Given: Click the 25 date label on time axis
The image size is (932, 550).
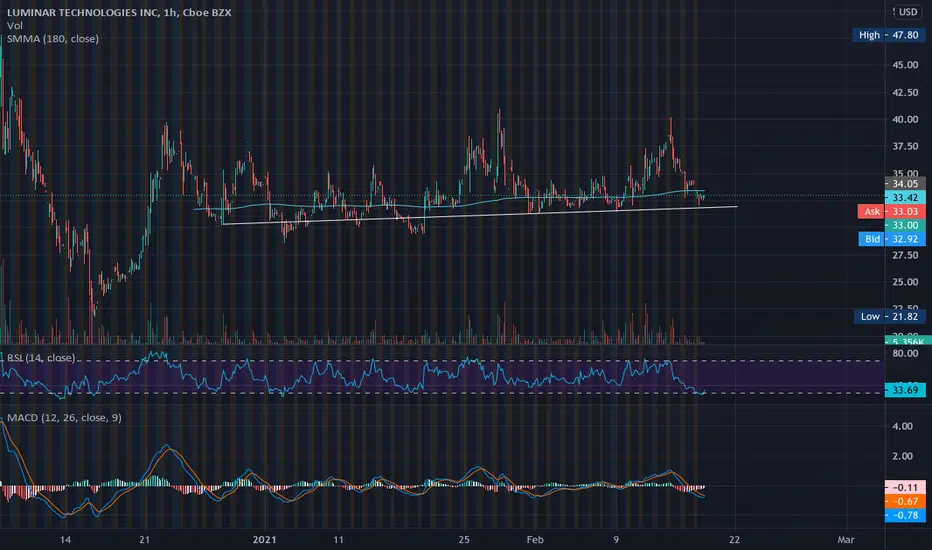Looking at the screenshot, I should tap(464, 540).
